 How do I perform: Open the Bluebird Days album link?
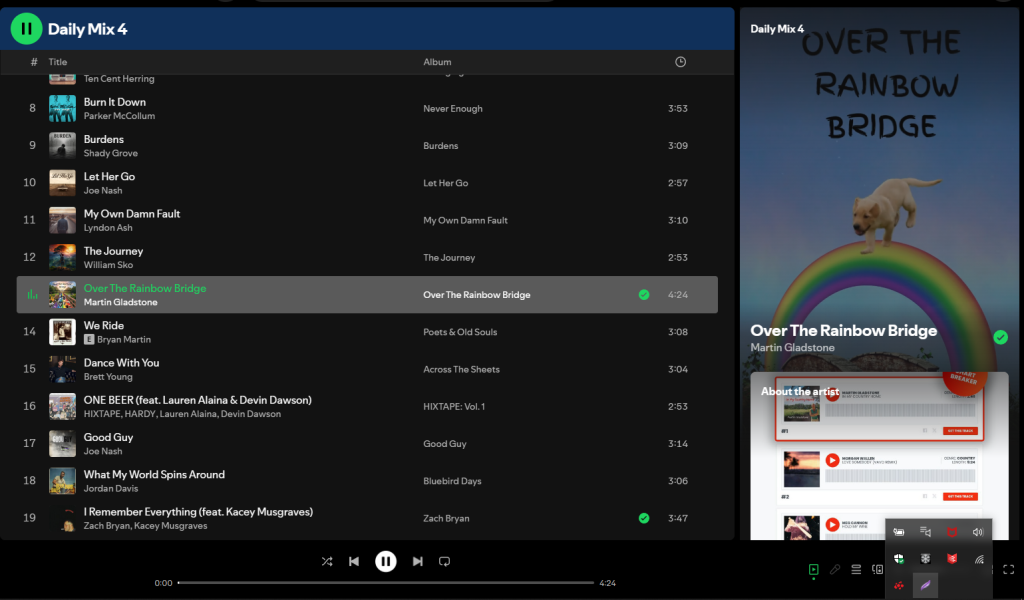pos(452,481)
